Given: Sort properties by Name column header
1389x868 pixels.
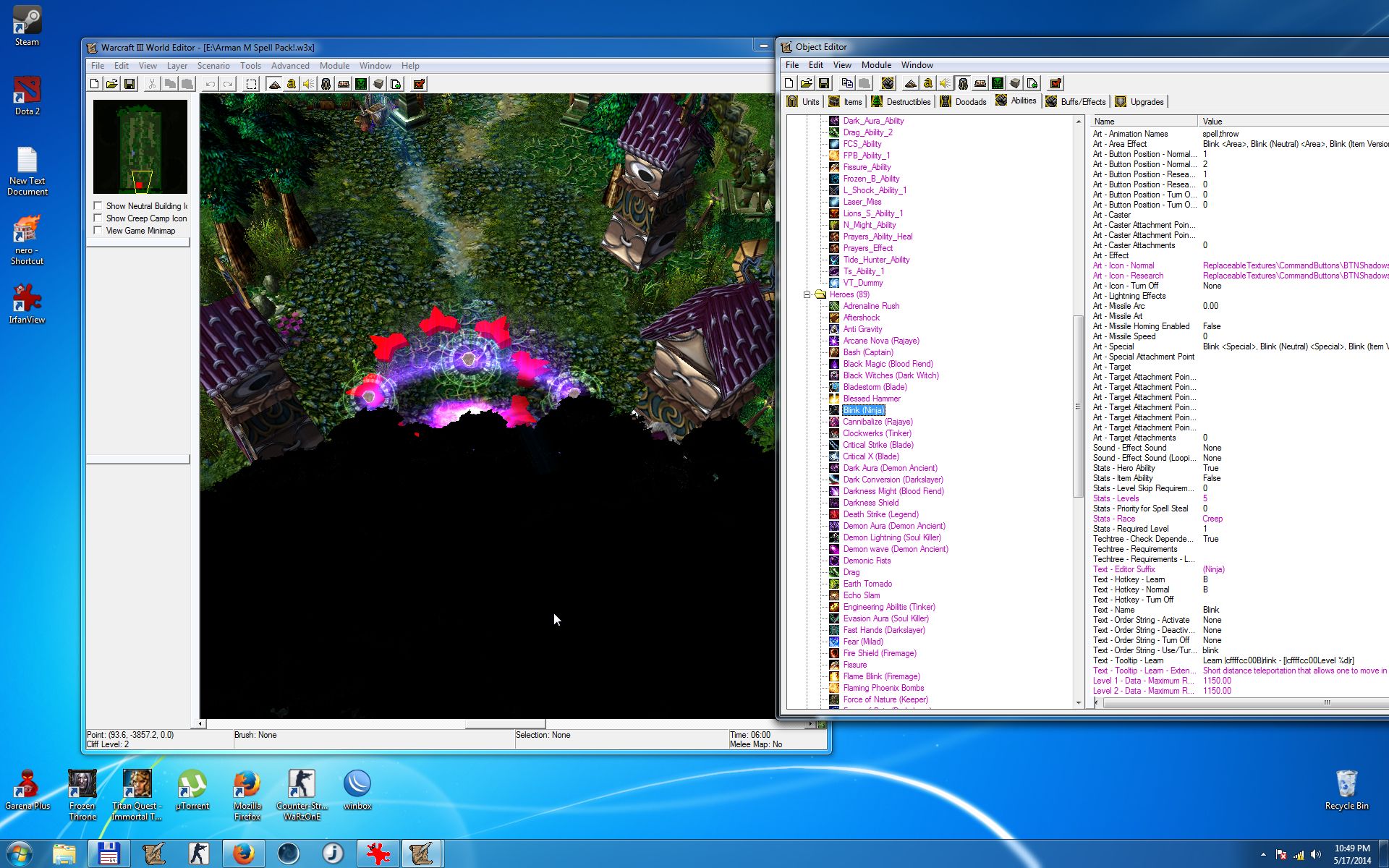Looking at the screenshot, I should tap(1144, 122).
